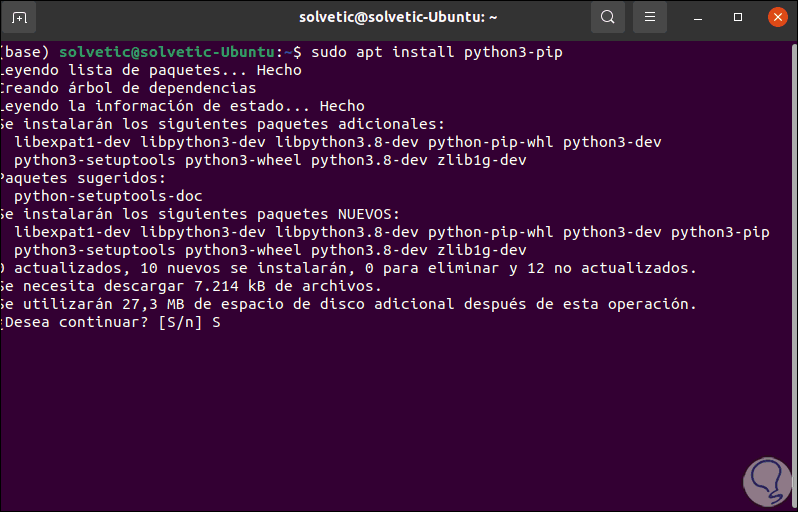The width and height of the screenshot is (798, 512).
Task: Click the Leyendo la información de estado line
Action: click(x=182, y=106)
